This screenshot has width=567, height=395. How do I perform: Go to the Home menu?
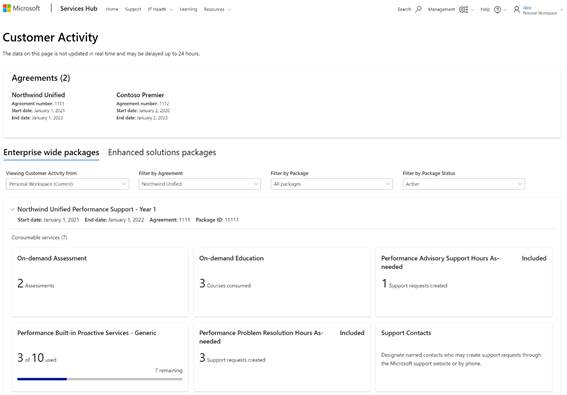112,9
